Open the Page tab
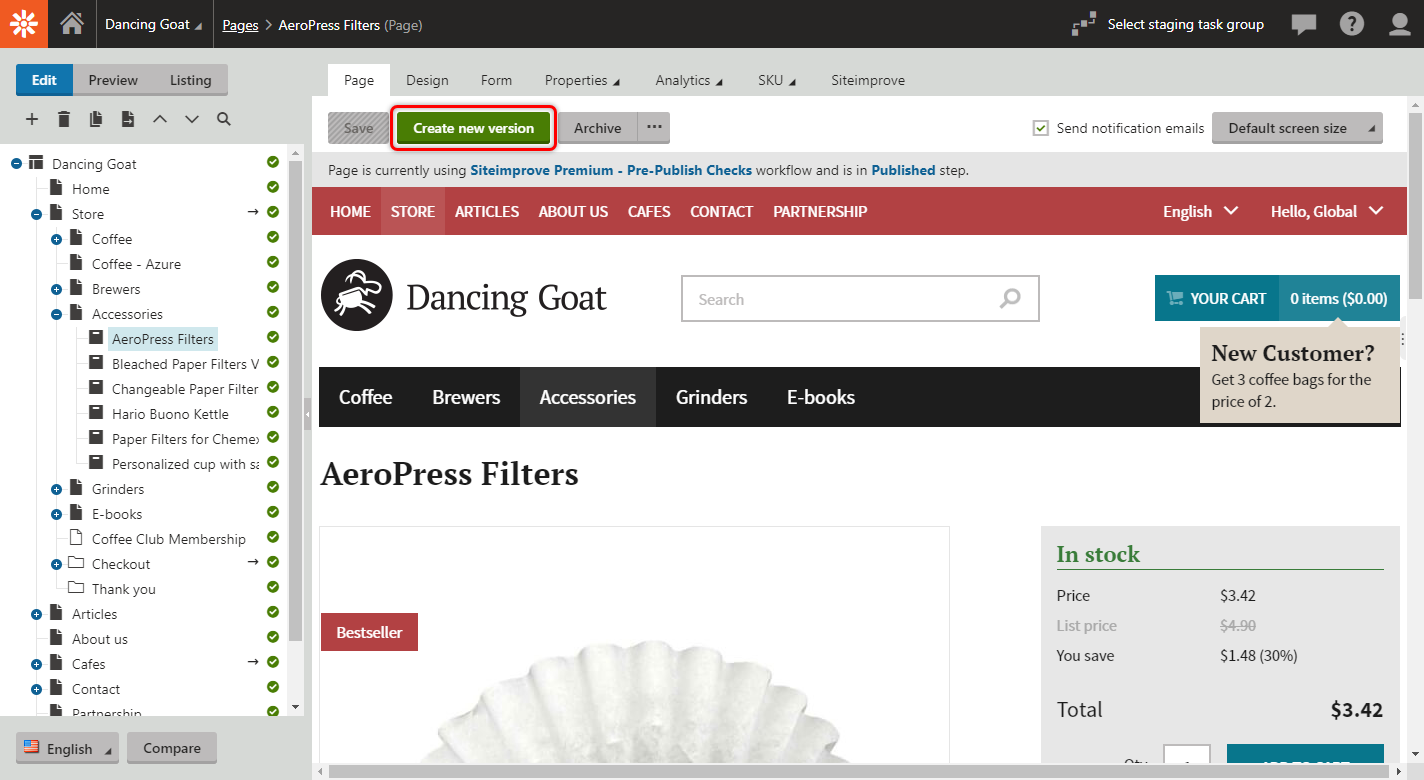Image resolution: width=1424 pixels, height=780 pixels. [x=359, y=80]
